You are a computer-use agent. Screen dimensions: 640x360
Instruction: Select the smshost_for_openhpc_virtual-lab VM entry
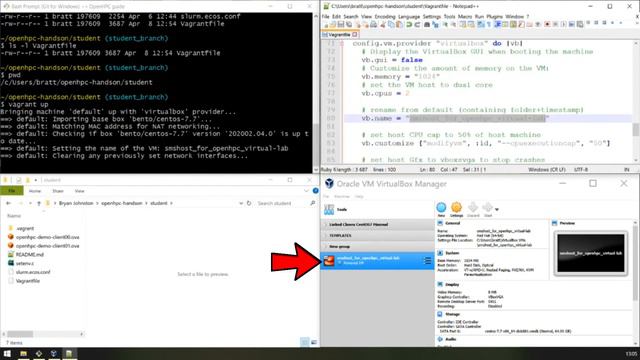[377, 260]
